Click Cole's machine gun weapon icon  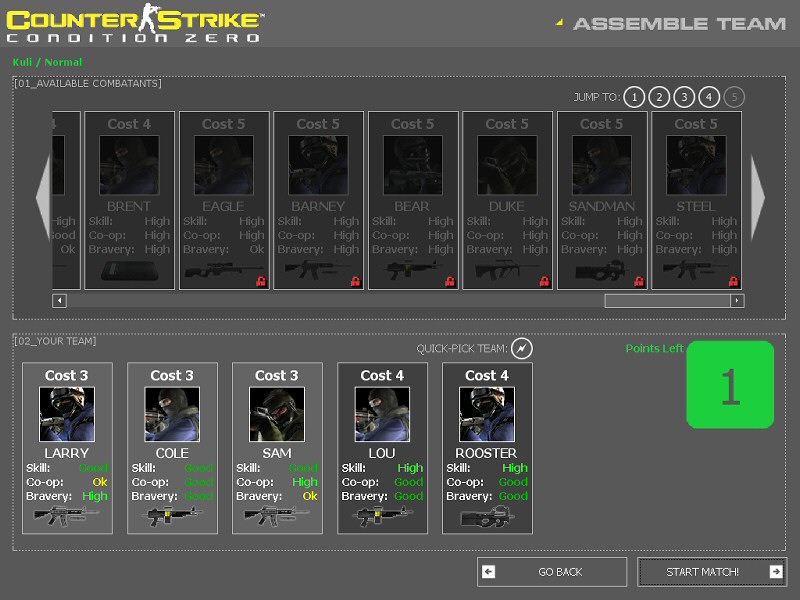tap(172, 516)
